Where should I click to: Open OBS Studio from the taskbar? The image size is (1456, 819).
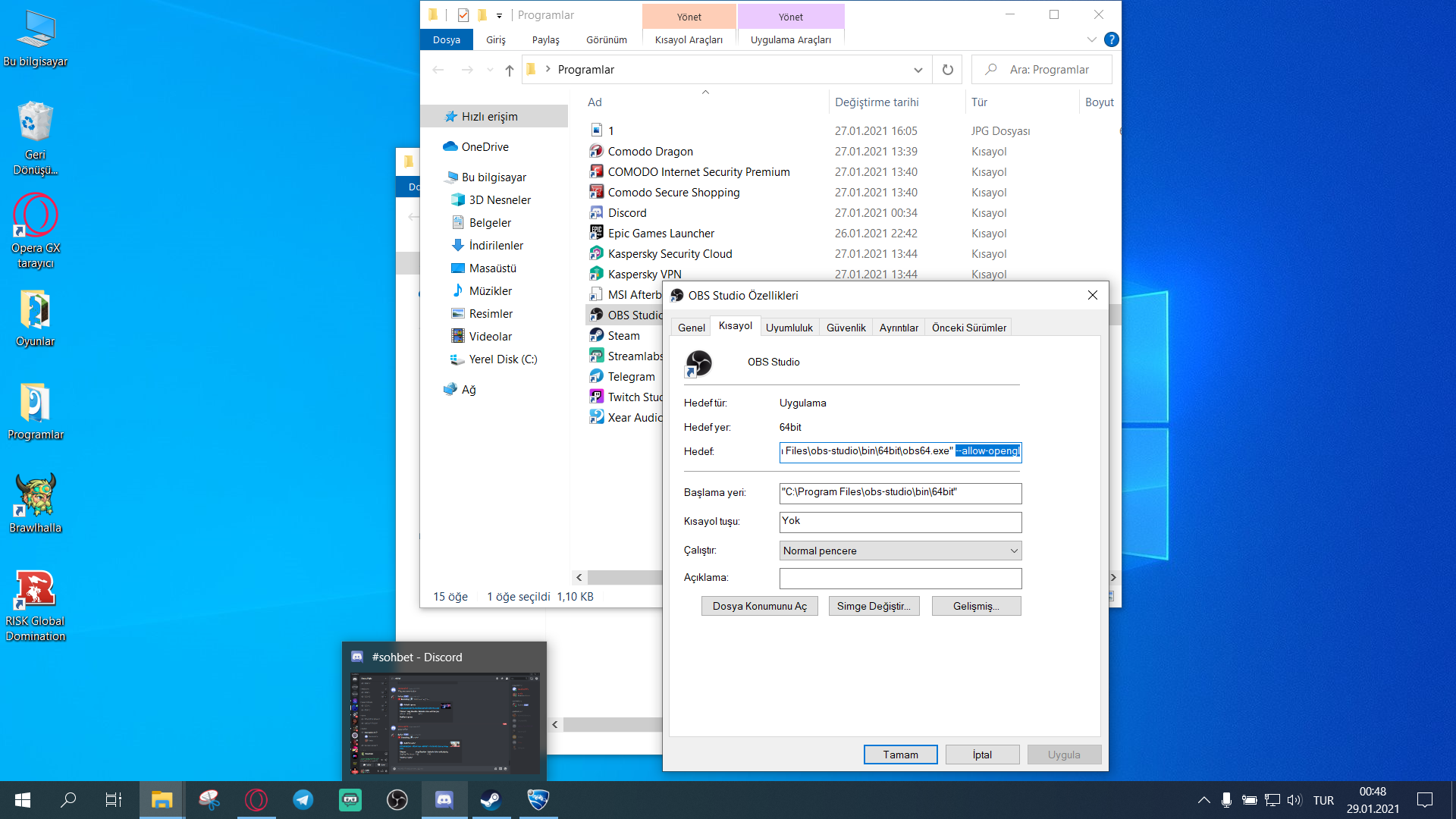pyautogui.click(x=397, y=800)
